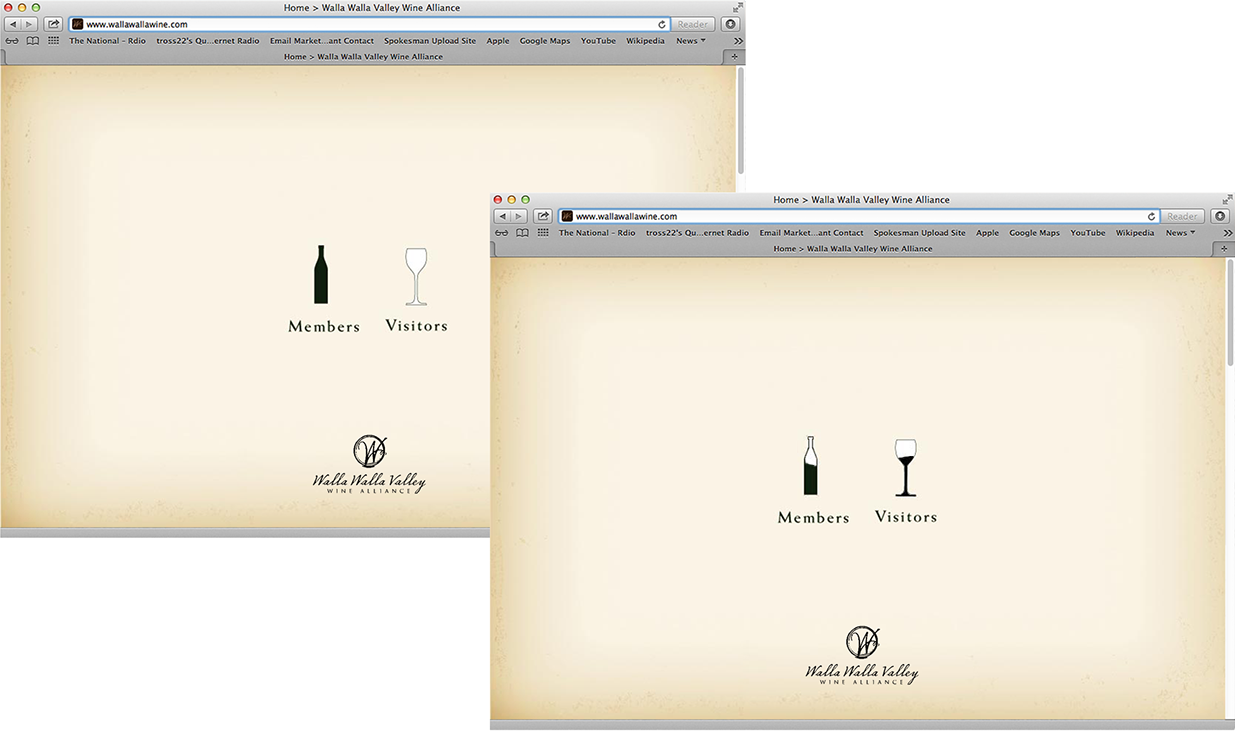
Task: Open Spokesman Upload Site bookmark in front window
Action: 919,233
